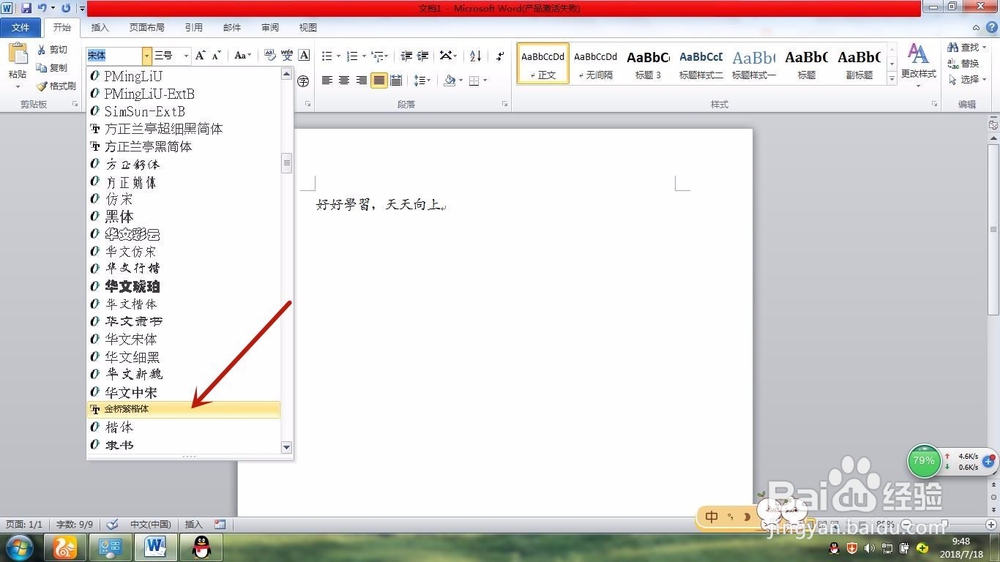
Task: Select the 华文琥珀 font in the list
Action: (184, 286)
